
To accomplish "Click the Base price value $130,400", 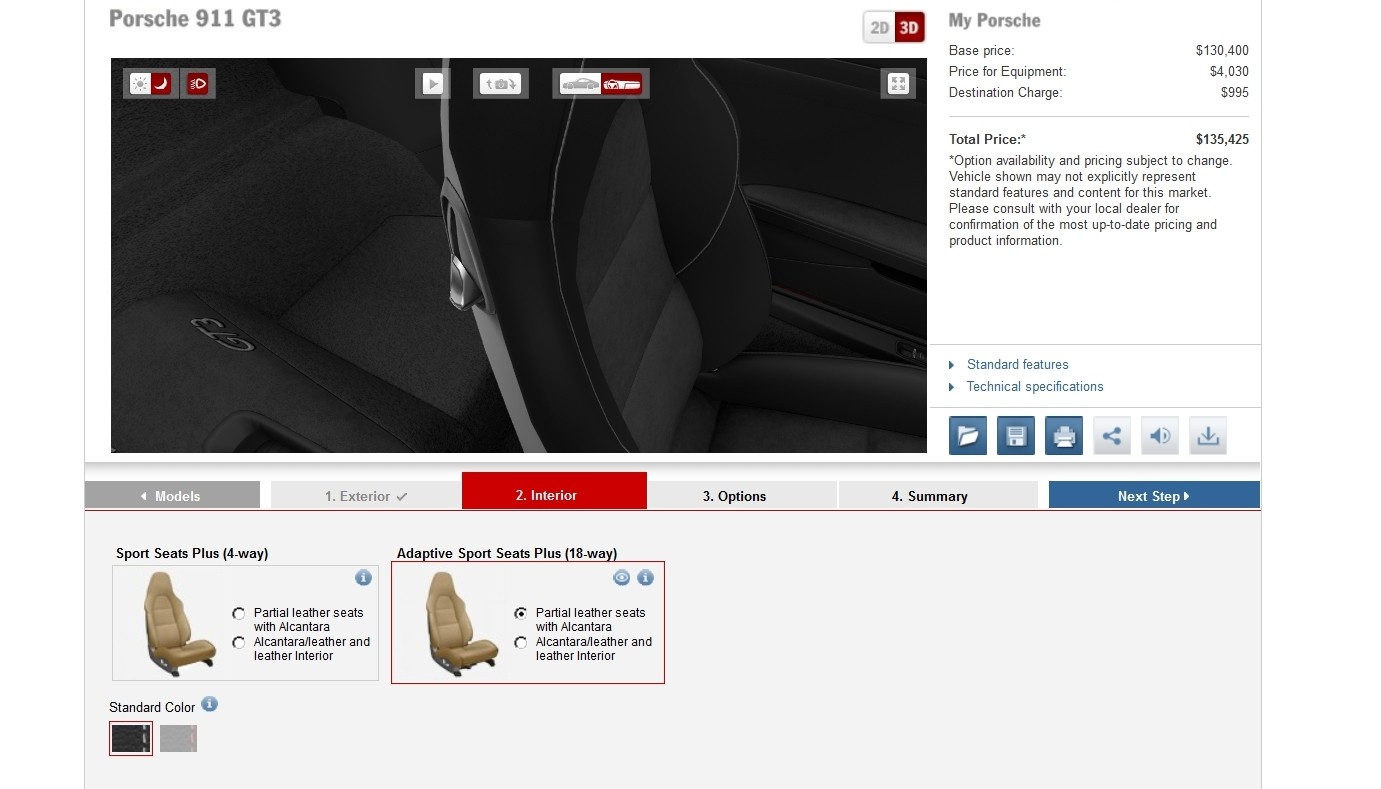I will tap(1222, 51).
